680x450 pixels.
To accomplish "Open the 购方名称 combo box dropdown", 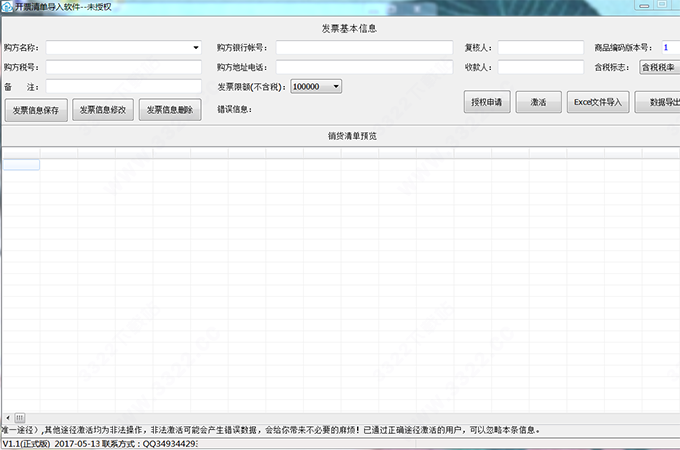I will (196, 48).
